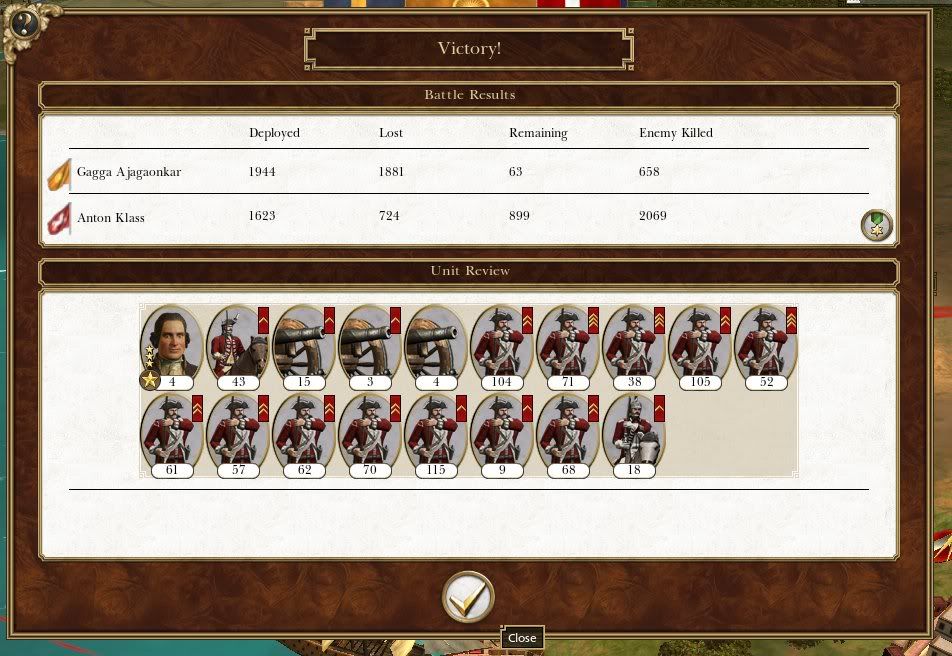
Task: Select the infantry unit with 9 men
Action: click(x=502, y=436)
